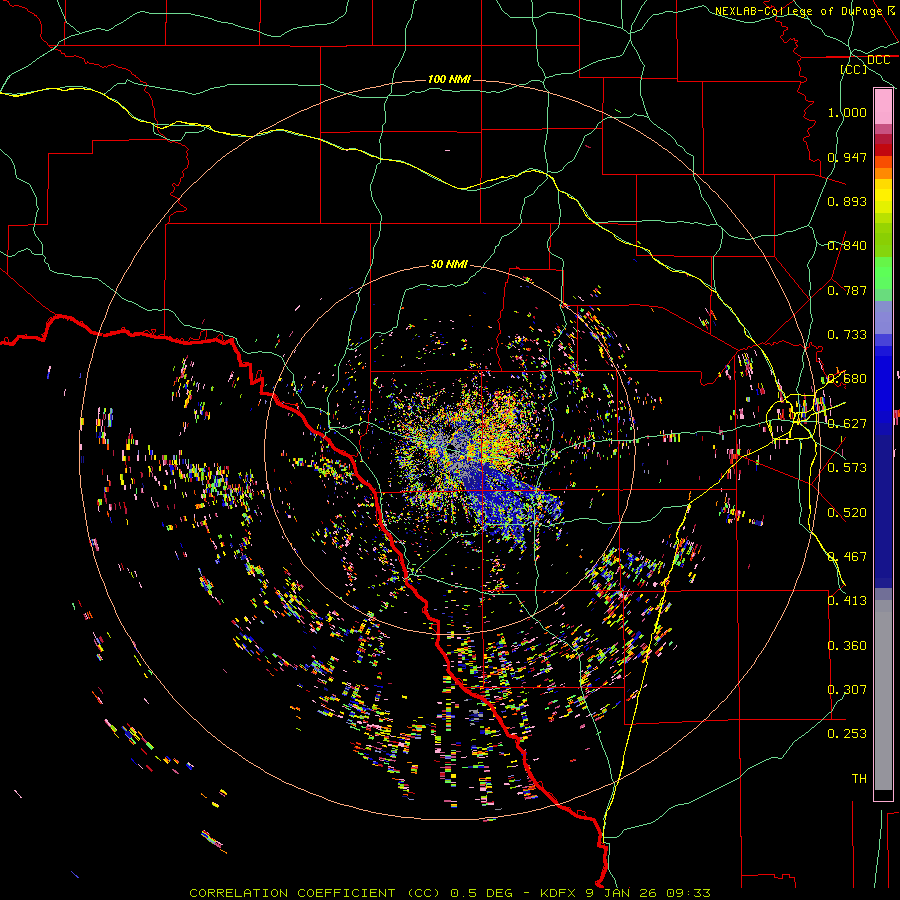
Task: Click the 0.947 legend value
Action: [847, 157]
